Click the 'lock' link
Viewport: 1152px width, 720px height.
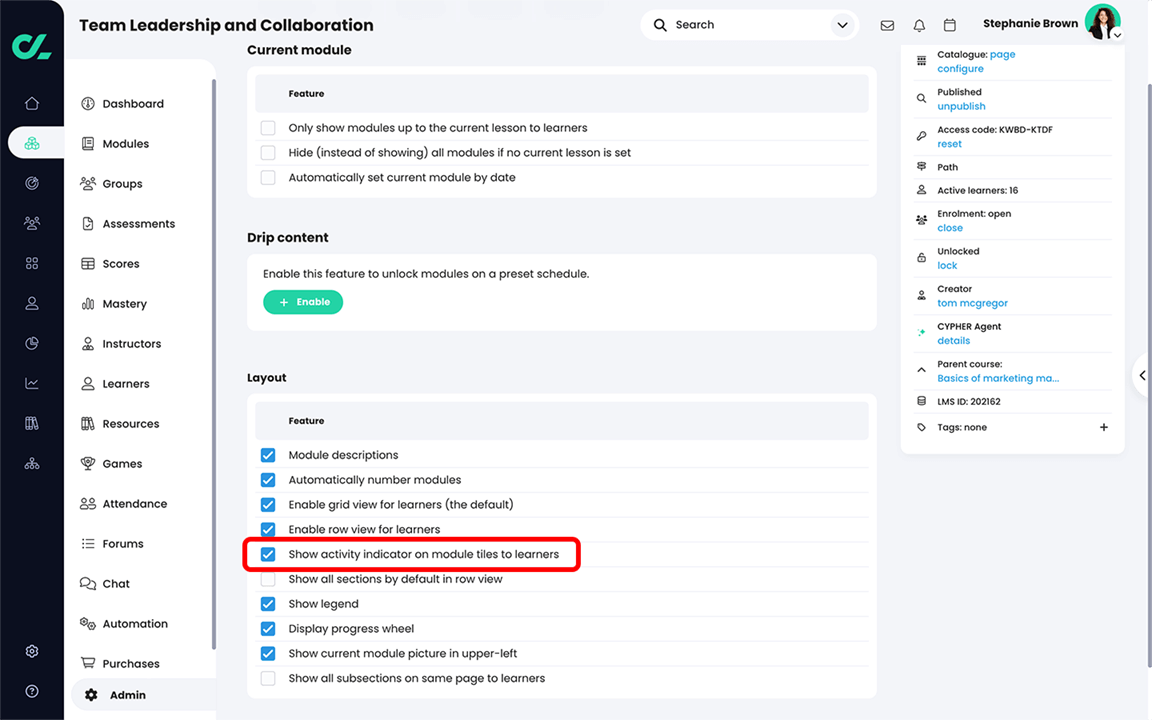(947, 266)
